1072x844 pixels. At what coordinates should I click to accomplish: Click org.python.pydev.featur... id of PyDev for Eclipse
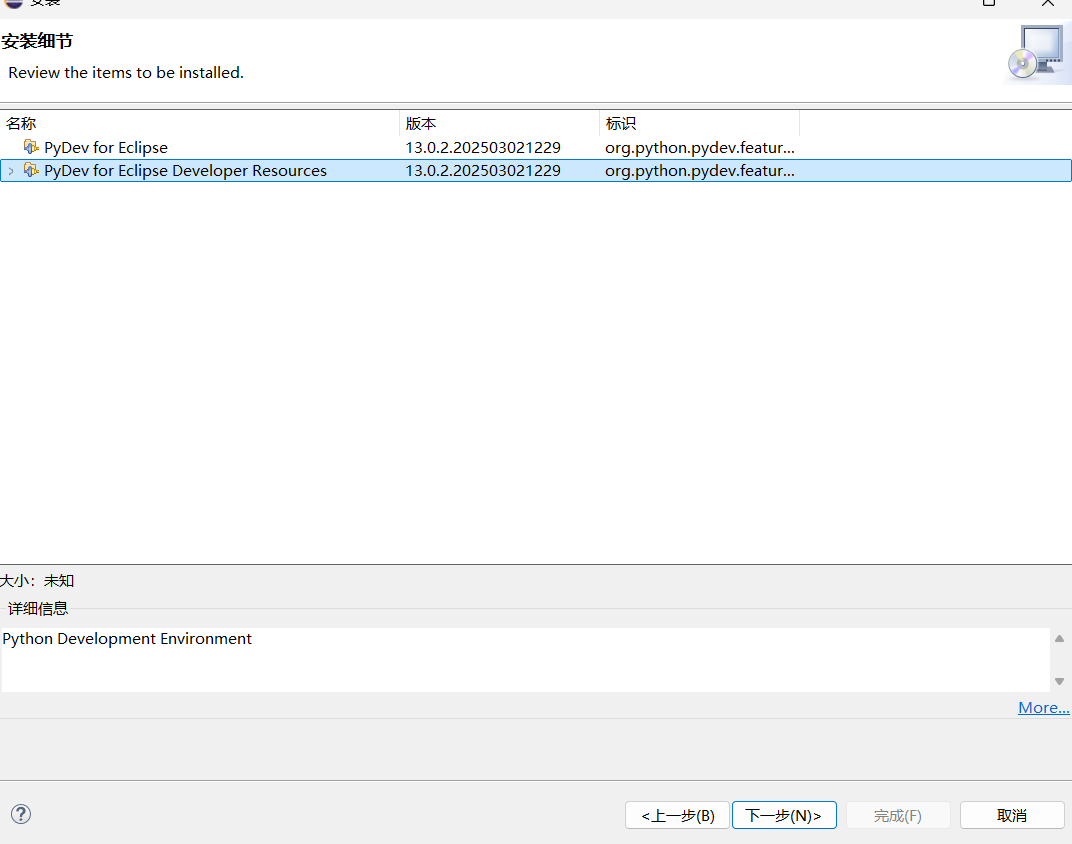click(699, 148)
